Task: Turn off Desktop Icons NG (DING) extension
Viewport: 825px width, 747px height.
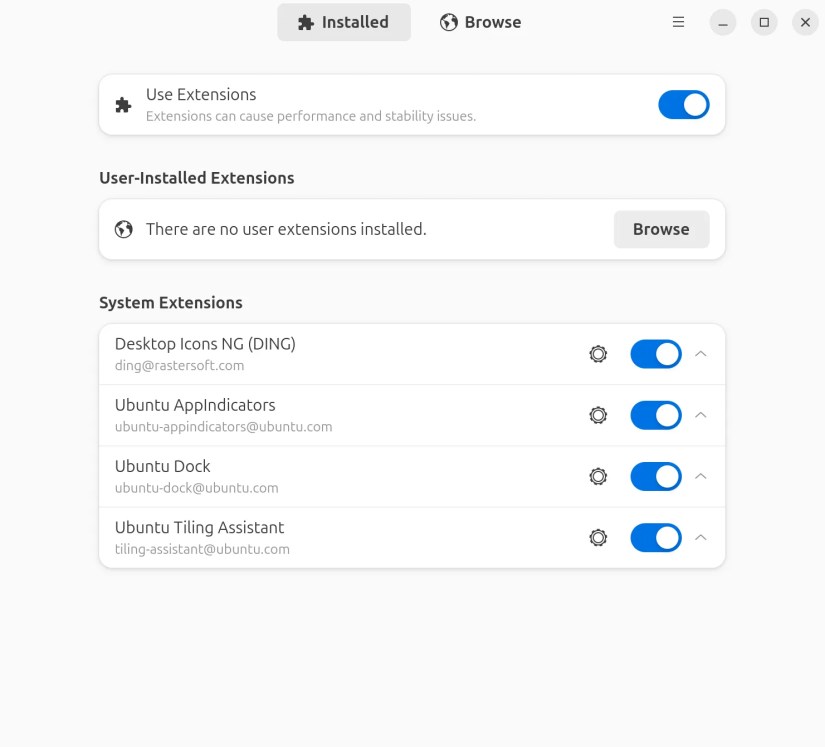Action: (655, 354)
